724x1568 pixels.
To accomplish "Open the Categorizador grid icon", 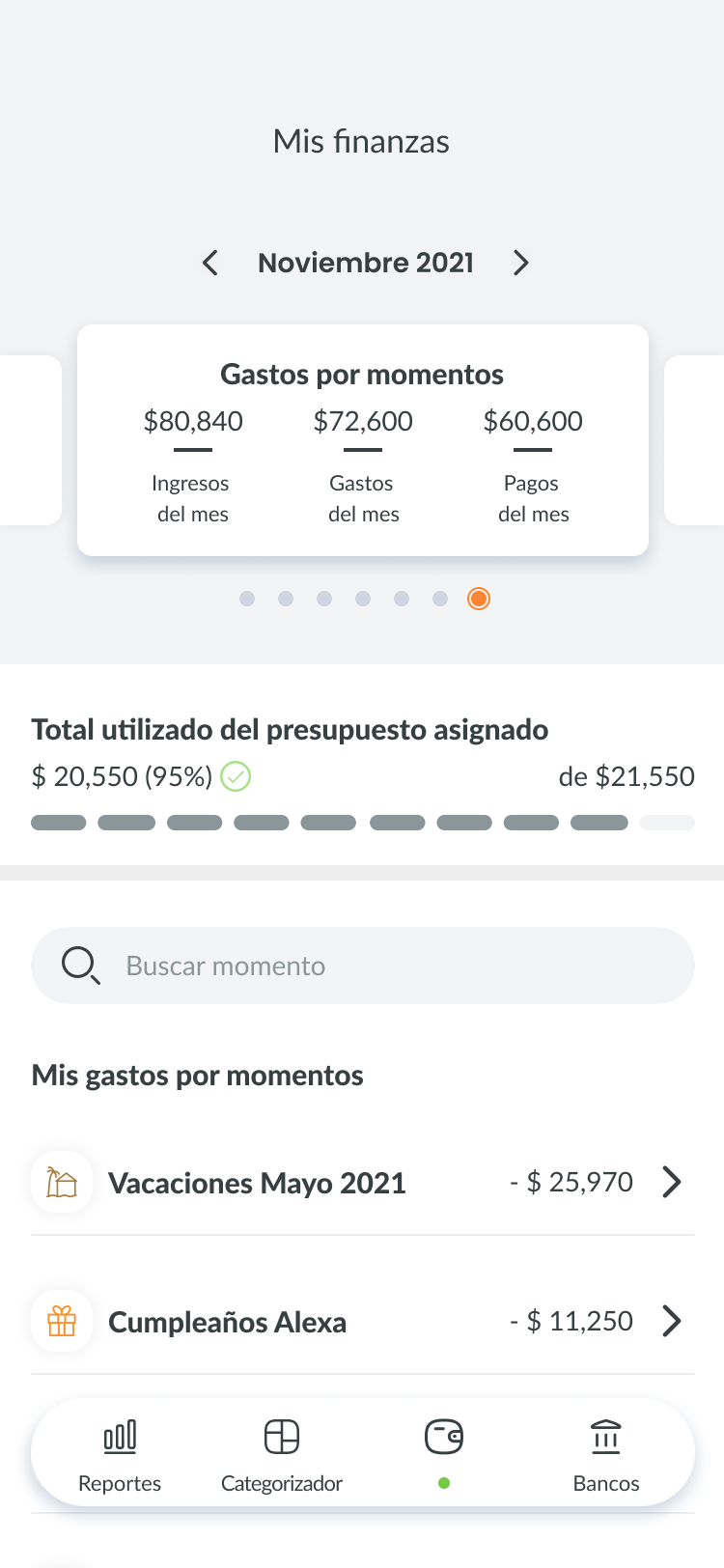I will 282,1437.
